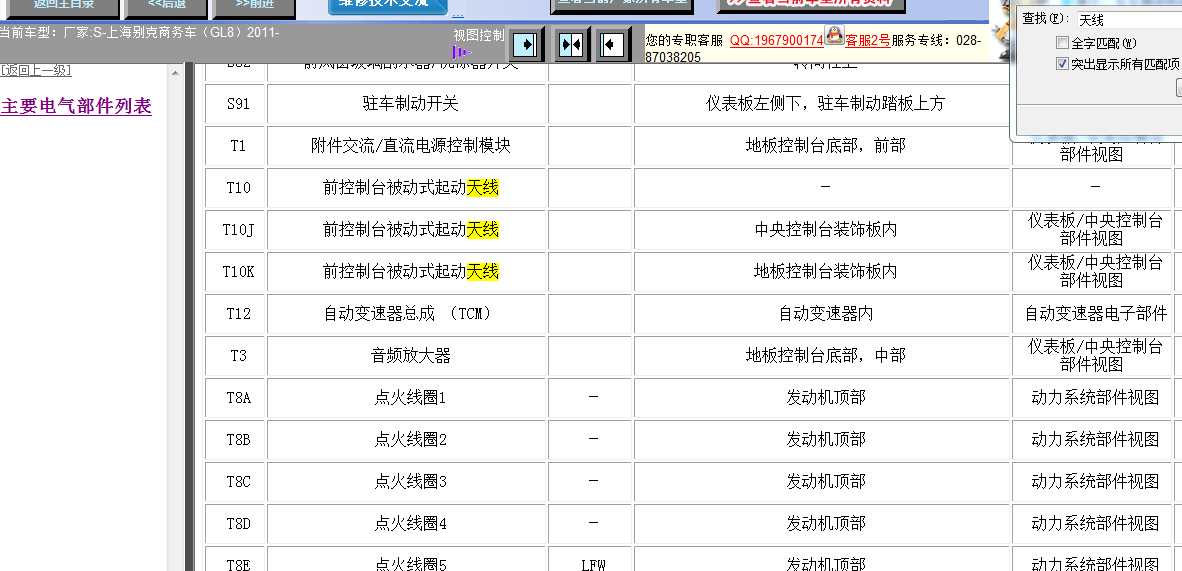The width and height of the screenshot is (1182, 571).
Task: Select the T8B code cell
Action: pos(237,439)
